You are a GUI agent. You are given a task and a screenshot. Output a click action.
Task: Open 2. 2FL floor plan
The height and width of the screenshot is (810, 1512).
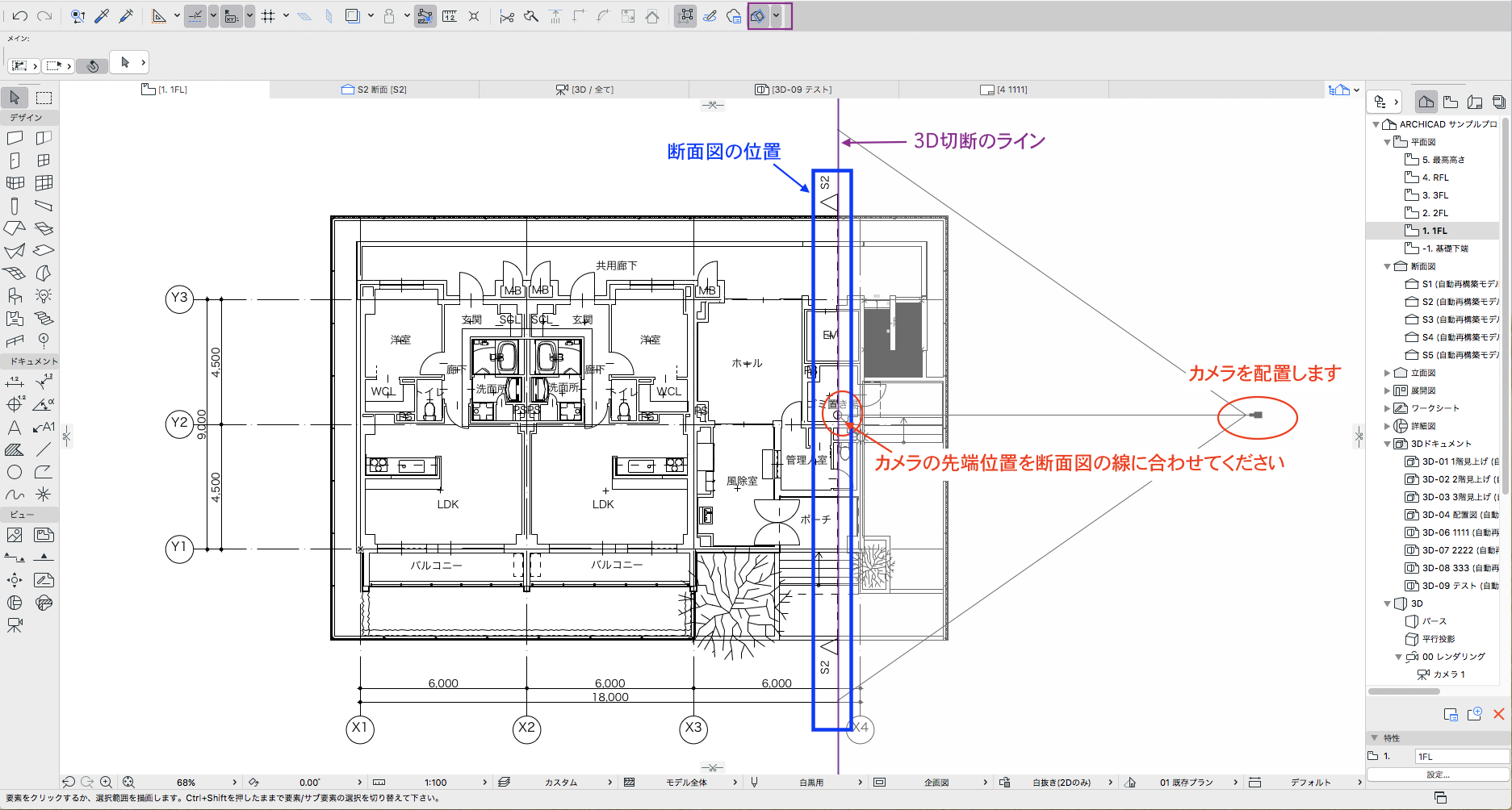(x=1434, y=213)
